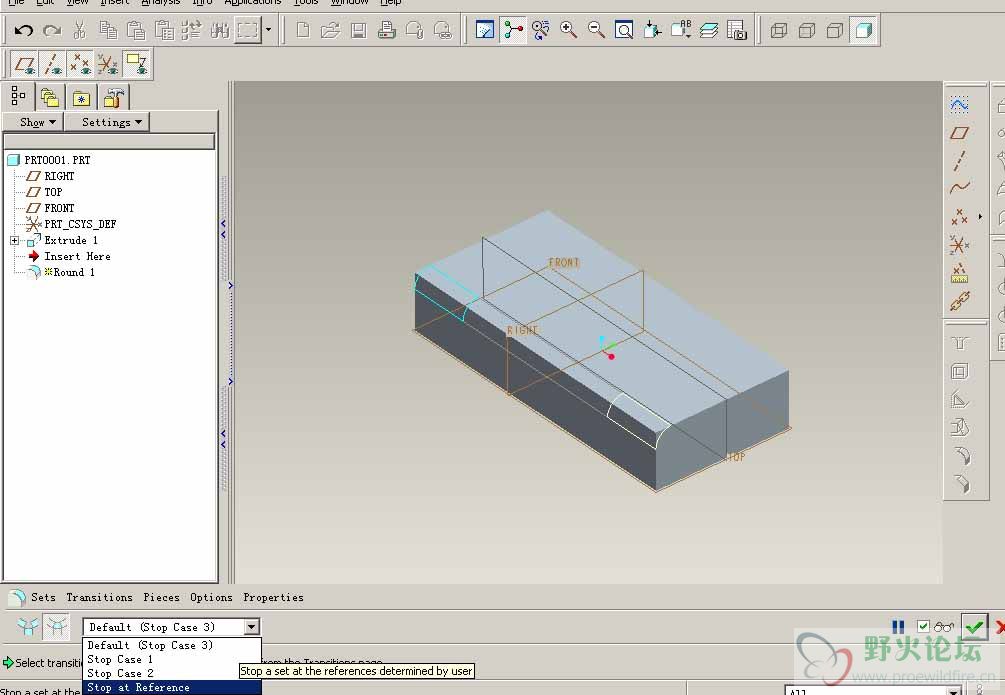
Task: Open the Options panel
Action: coord(211,597)
